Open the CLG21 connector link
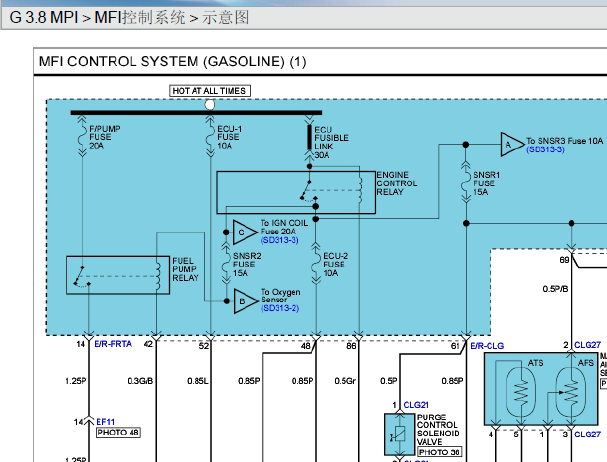Viewport: 607px width, 462px height. [416, 405]
